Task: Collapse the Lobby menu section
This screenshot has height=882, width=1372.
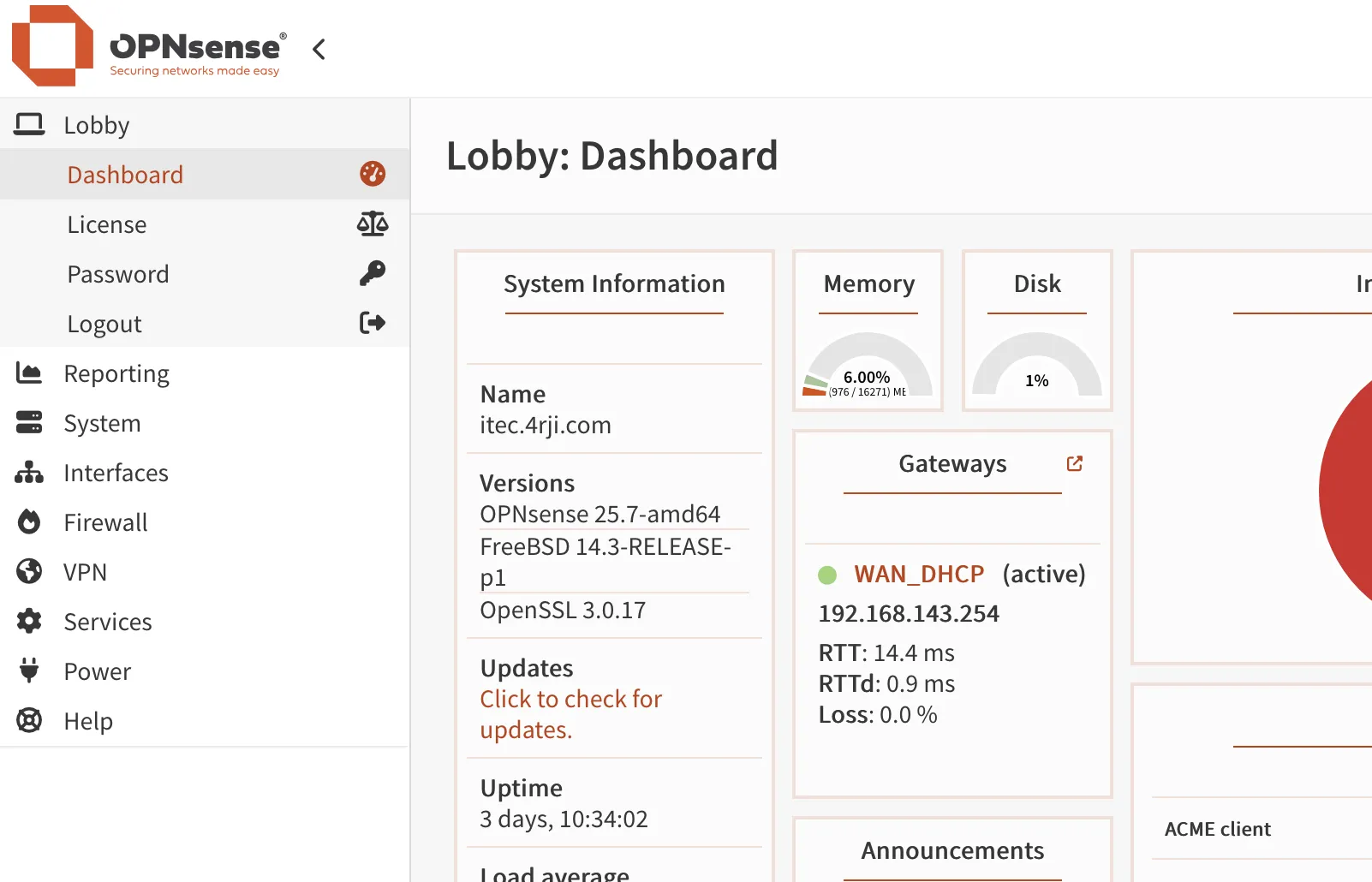Action: pos(96,125)
